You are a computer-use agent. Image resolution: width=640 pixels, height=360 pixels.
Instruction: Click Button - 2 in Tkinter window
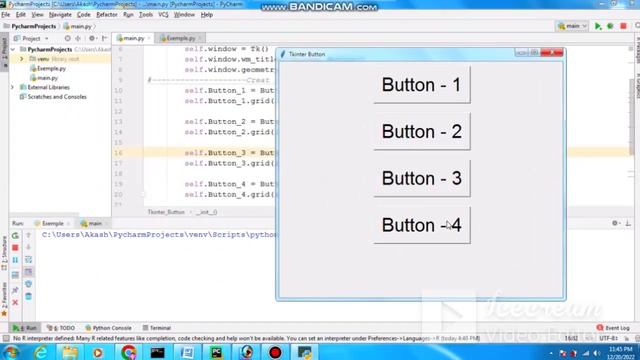pyautogui.click(x=422, y=131)
